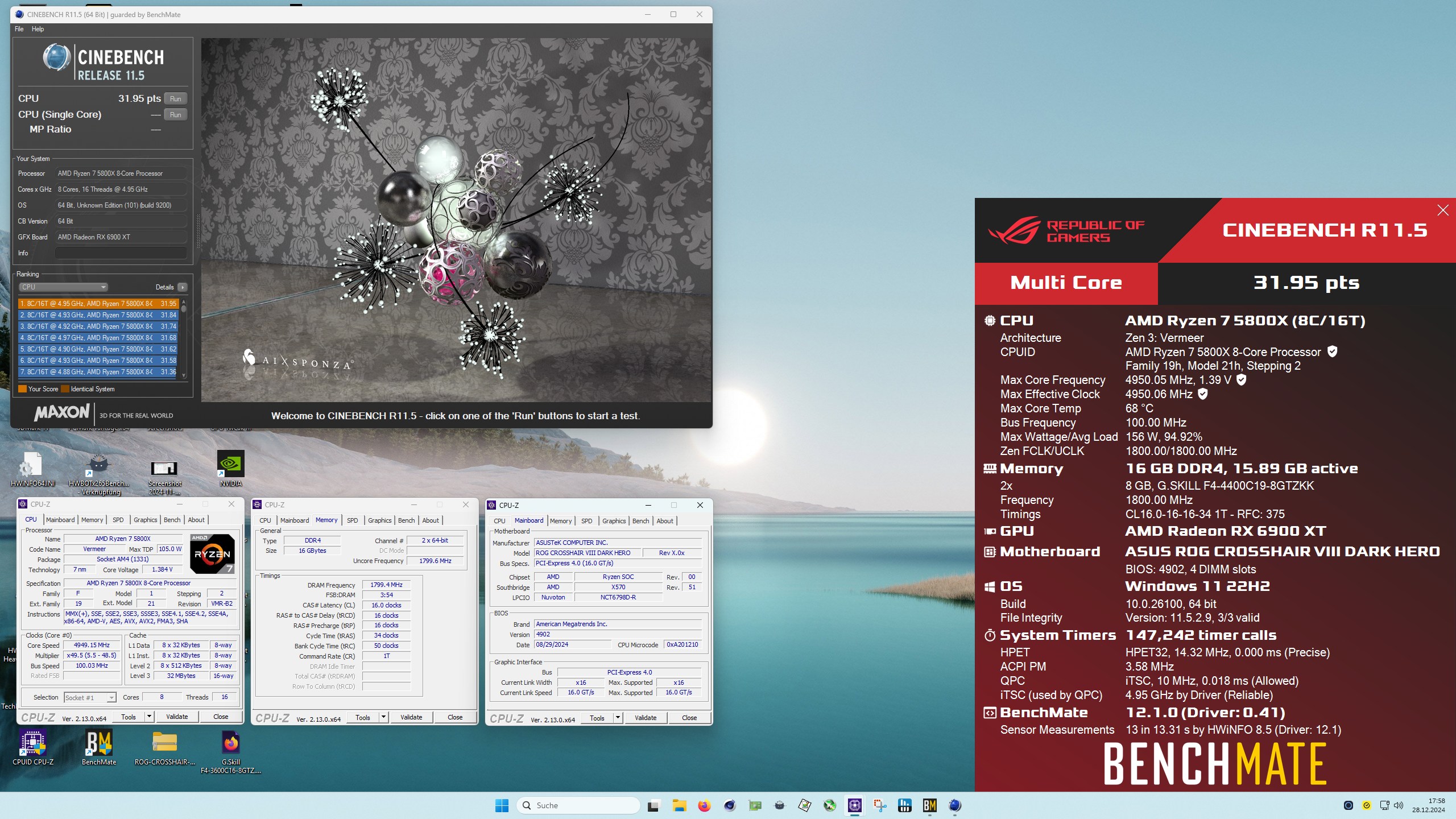The height and width of the screenshot is (819, 1456).
Task: Click the green circuit board taskbar icon
Action: click(755, 805)
